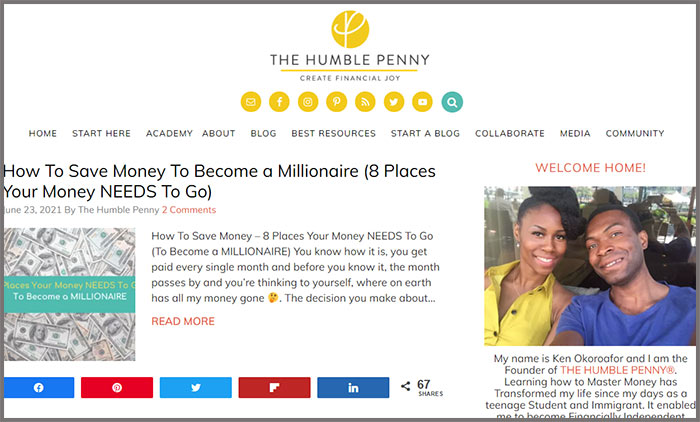Open the Facebook social icon
The width and height of the screenshot is (700, 422).
tap(279, 102)
